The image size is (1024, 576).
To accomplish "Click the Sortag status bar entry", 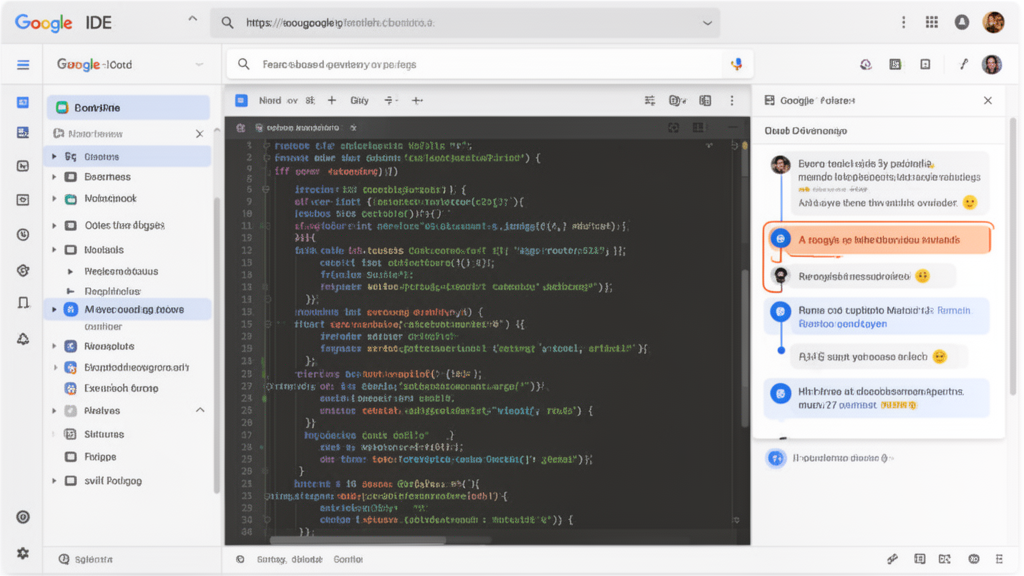I will [271, 560].
